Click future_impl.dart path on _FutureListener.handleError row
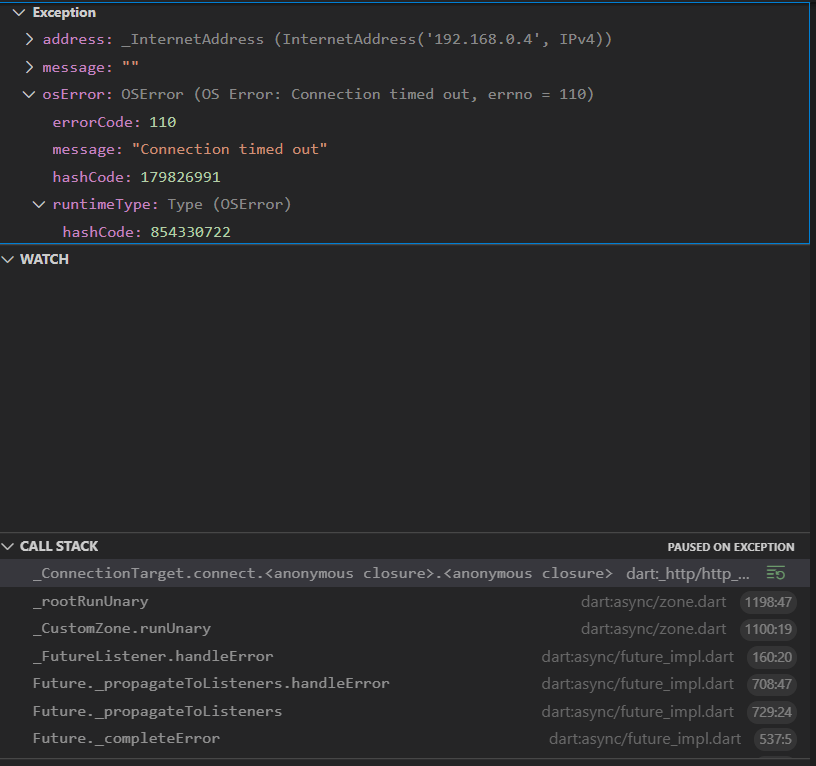 coord(638,657)
